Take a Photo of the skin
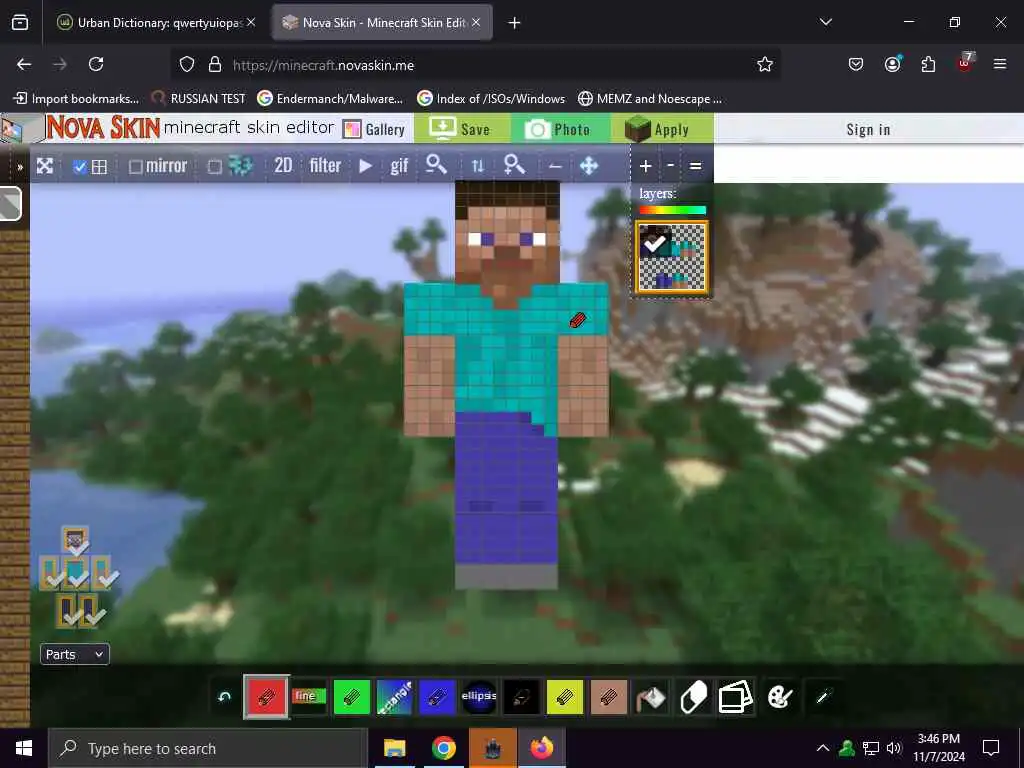Viewport: 1024px width, 768px height. 560,129
